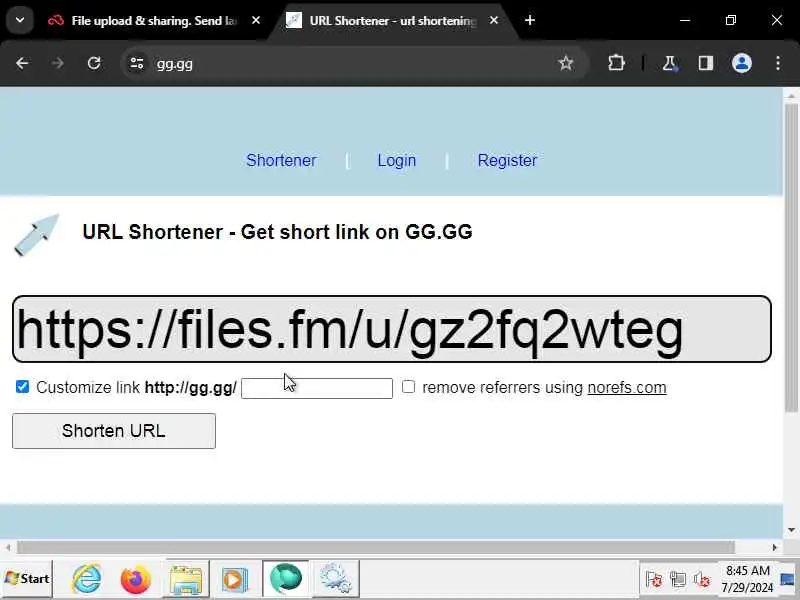800x600 pixels.
Task: Click Show desktop tray icon
Action: pyautogui.click(x=788, y=579)
